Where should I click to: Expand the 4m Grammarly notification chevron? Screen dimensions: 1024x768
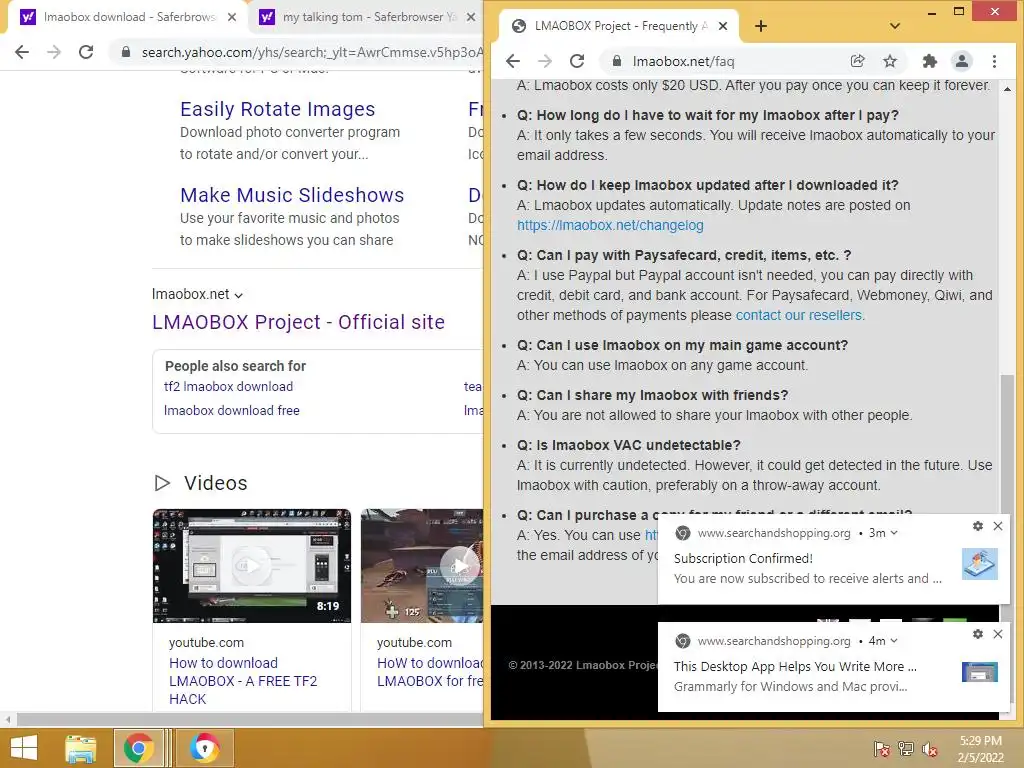pos(894,641)
